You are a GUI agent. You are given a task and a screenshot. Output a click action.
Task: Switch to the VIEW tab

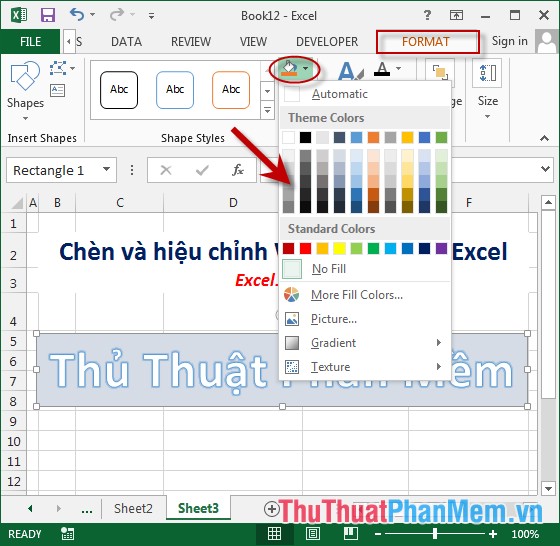[253, 42]
